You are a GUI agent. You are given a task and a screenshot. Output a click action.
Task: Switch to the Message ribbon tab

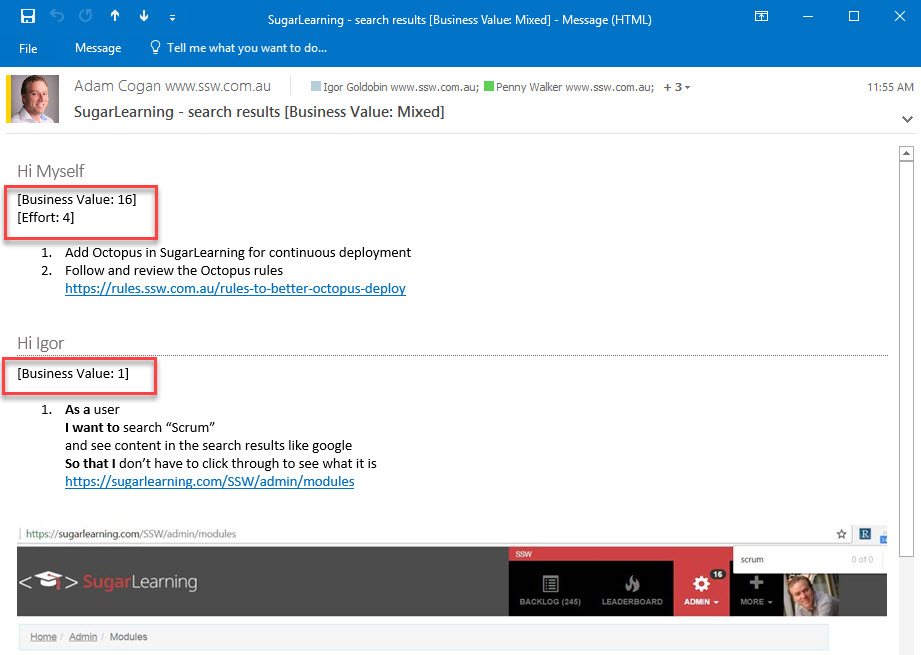[97, 48]
